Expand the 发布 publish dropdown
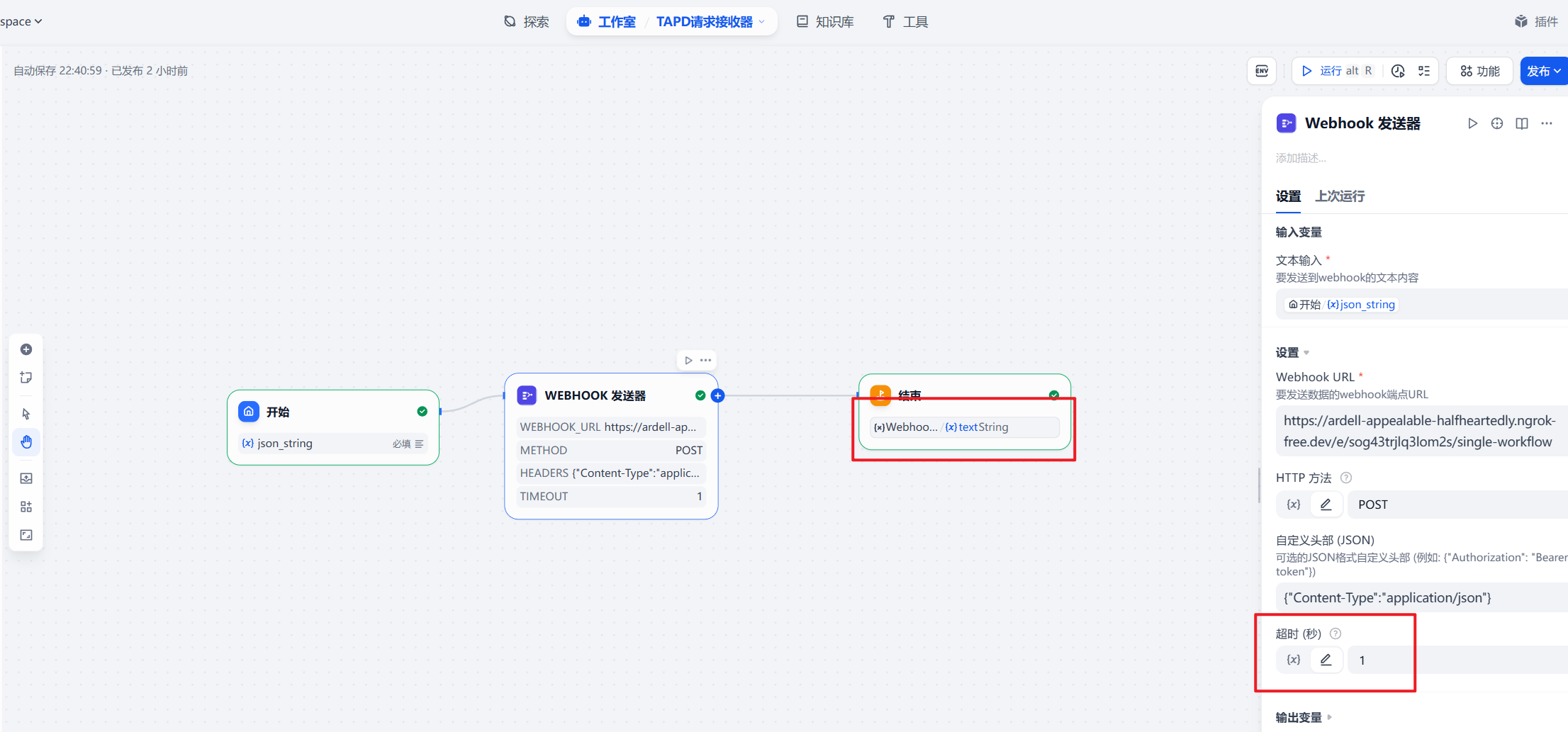This screenshot has width=1568, height=732. (x=1544, y=71)
